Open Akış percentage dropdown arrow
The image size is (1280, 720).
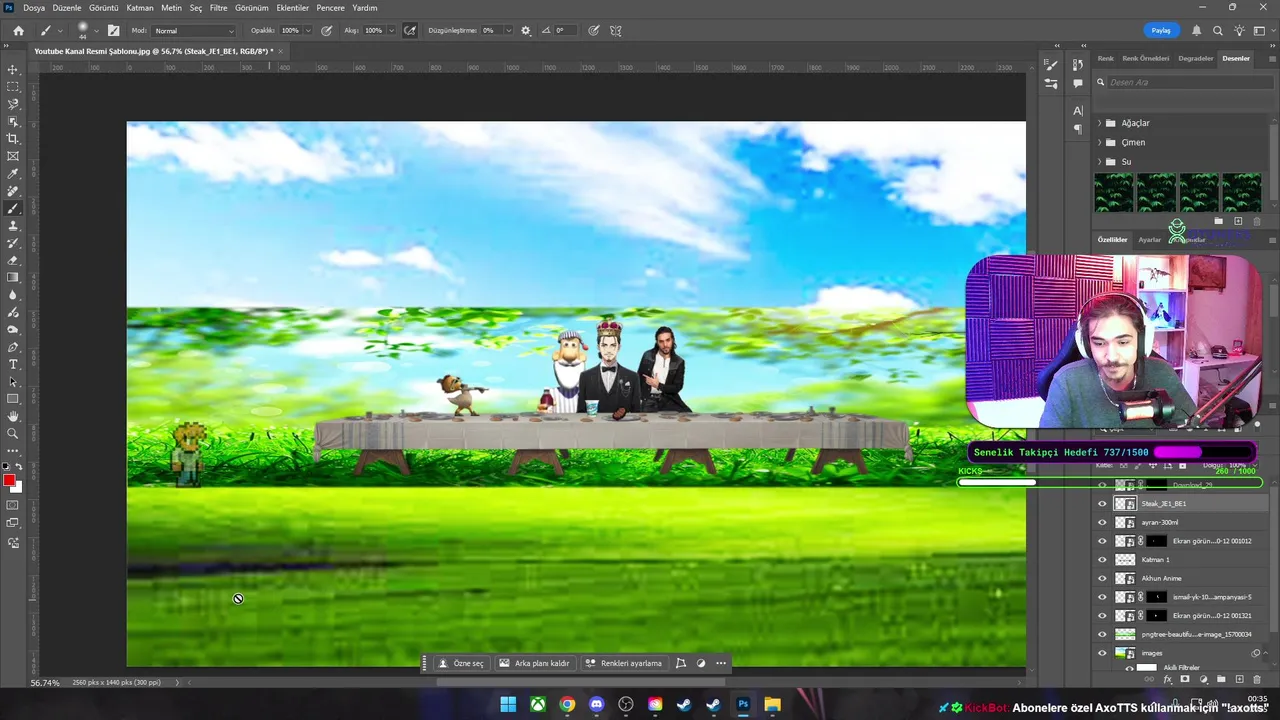click(391, 30)
